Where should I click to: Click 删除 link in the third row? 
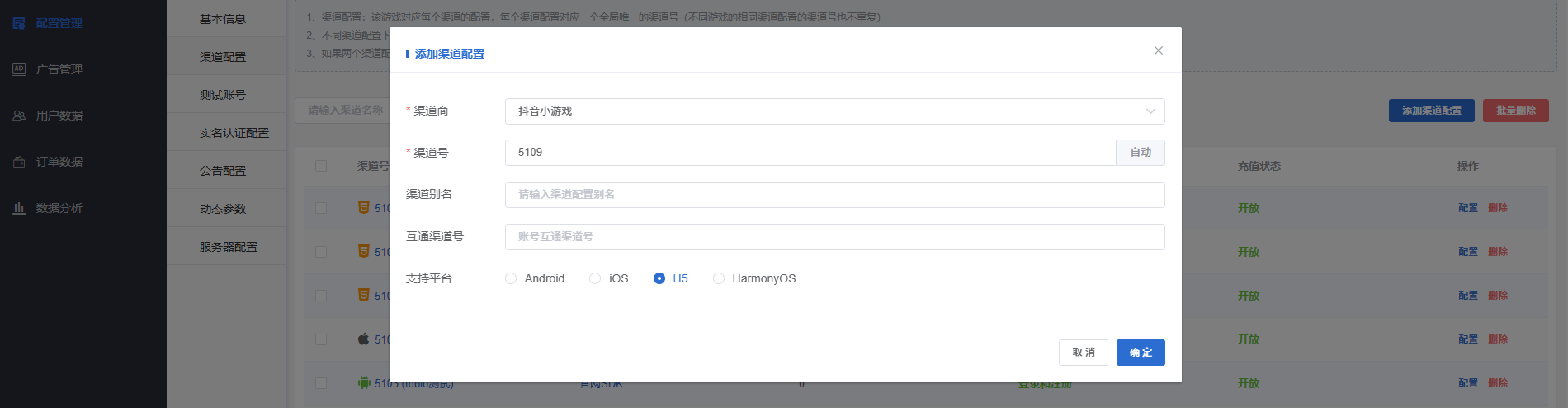click(x=1498, y=296)
